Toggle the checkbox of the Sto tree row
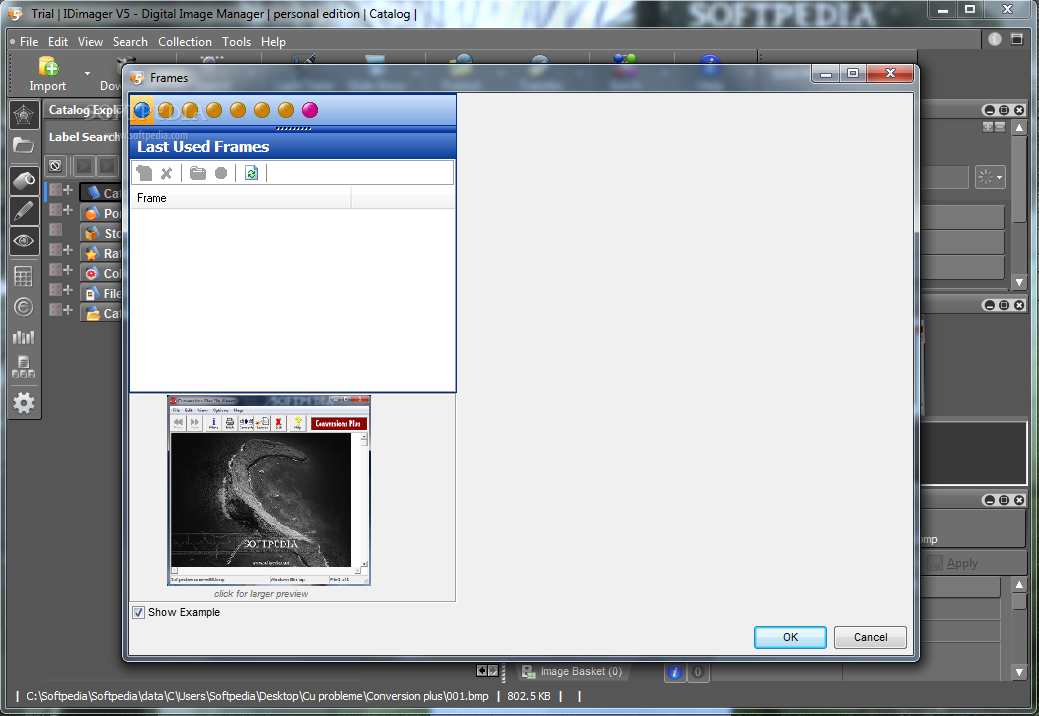This screenshot has height=716, width=1039. [x=55, y=229]
